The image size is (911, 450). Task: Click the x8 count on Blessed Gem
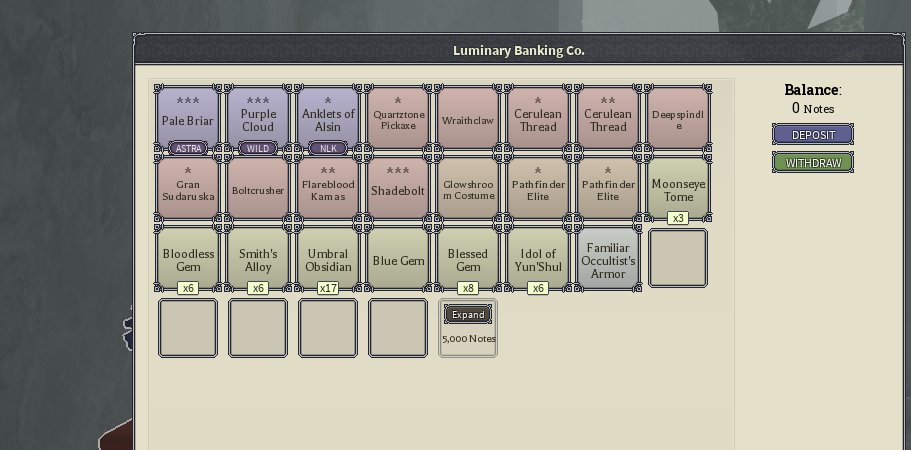(468, 288)
